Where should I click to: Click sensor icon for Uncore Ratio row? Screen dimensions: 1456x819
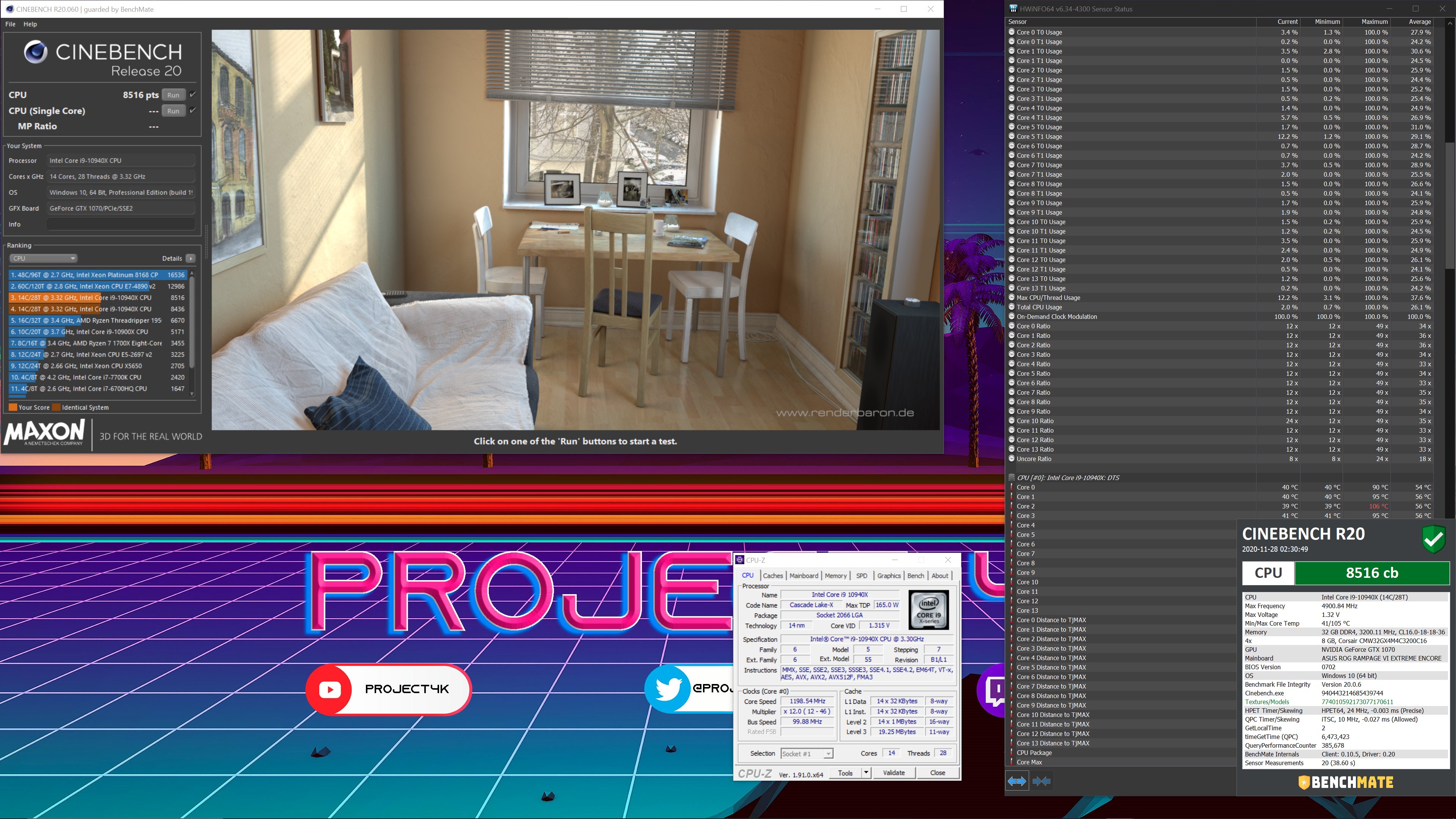pos(1012,459)
